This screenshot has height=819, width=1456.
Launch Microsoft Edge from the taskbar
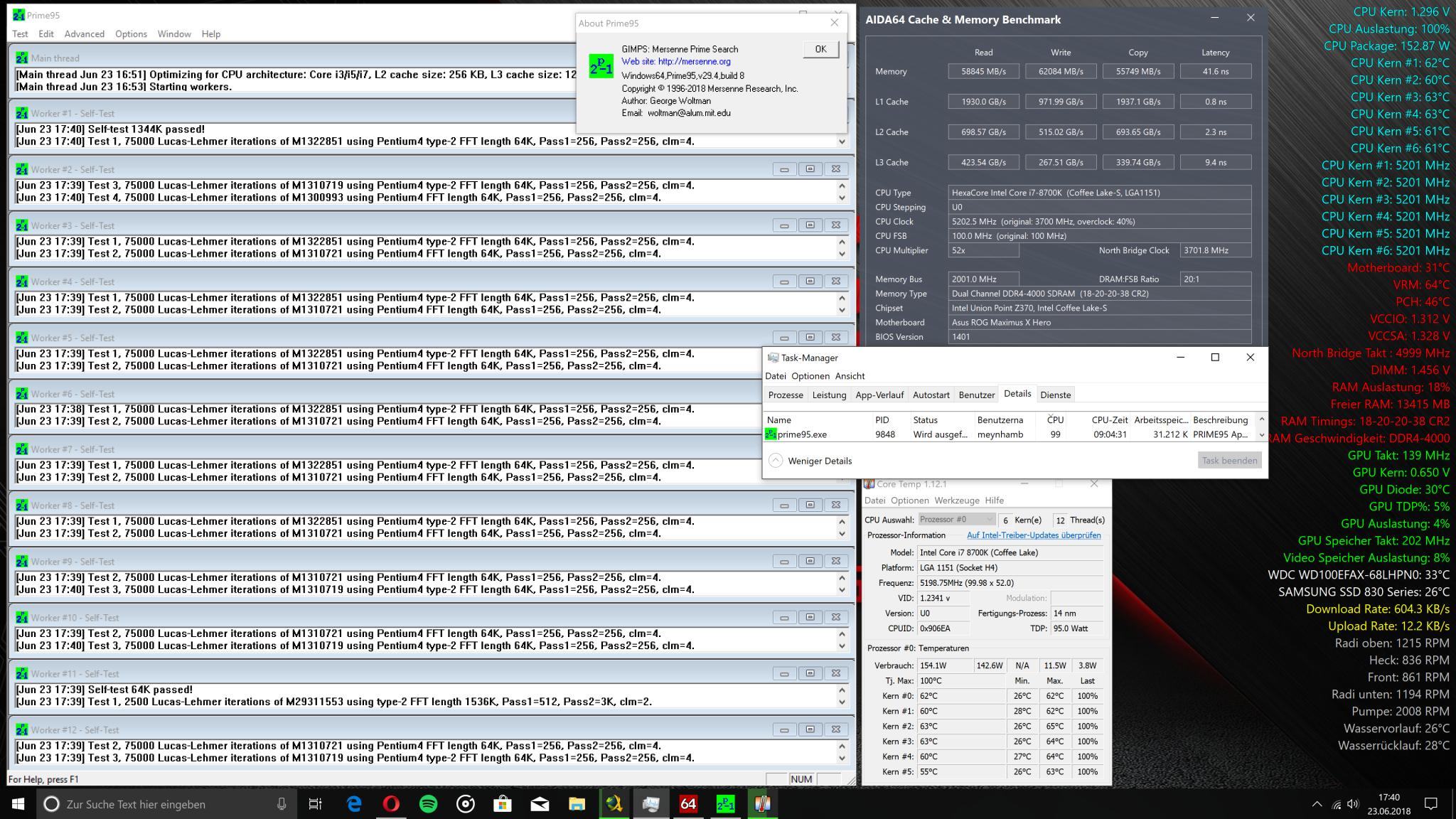(x=354, y=804)
